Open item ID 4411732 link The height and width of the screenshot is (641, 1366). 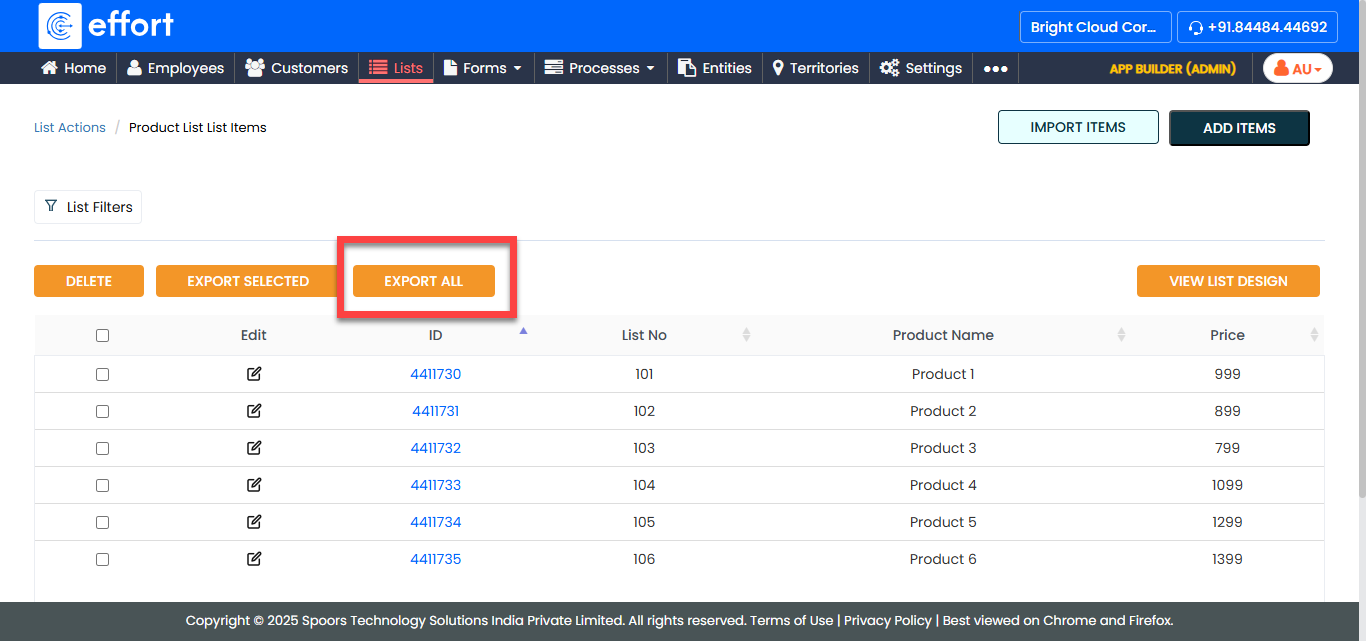click(x=435, y=448)
